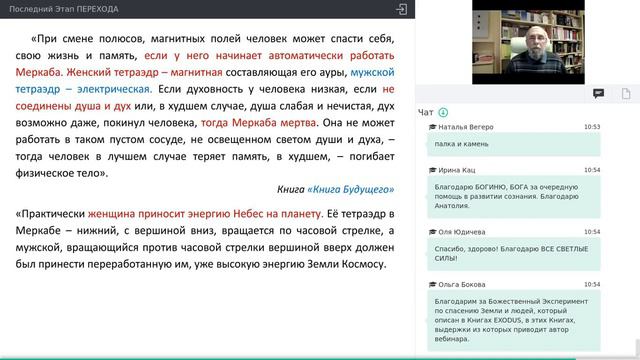Click chat sender name Ольга Бокова
The height and width of the screenshot is (360, 640).
coord(462,284)
